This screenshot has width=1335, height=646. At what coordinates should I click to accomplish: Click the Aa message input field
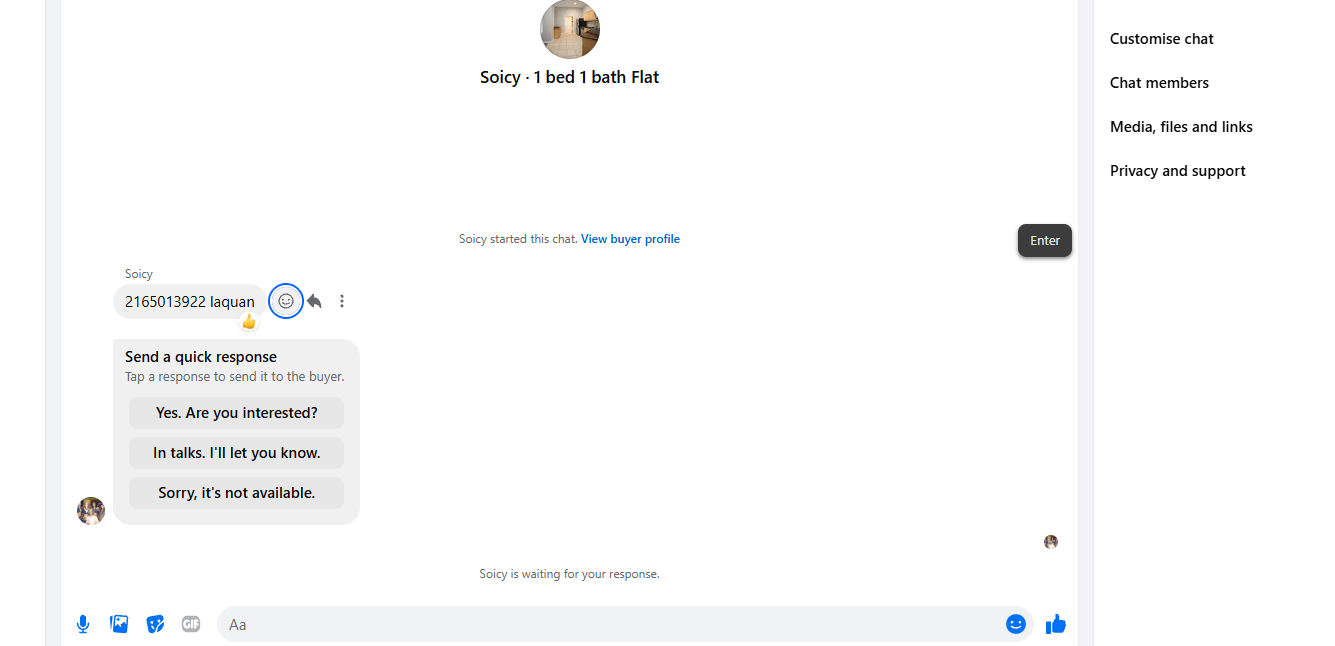coord(610,624)
